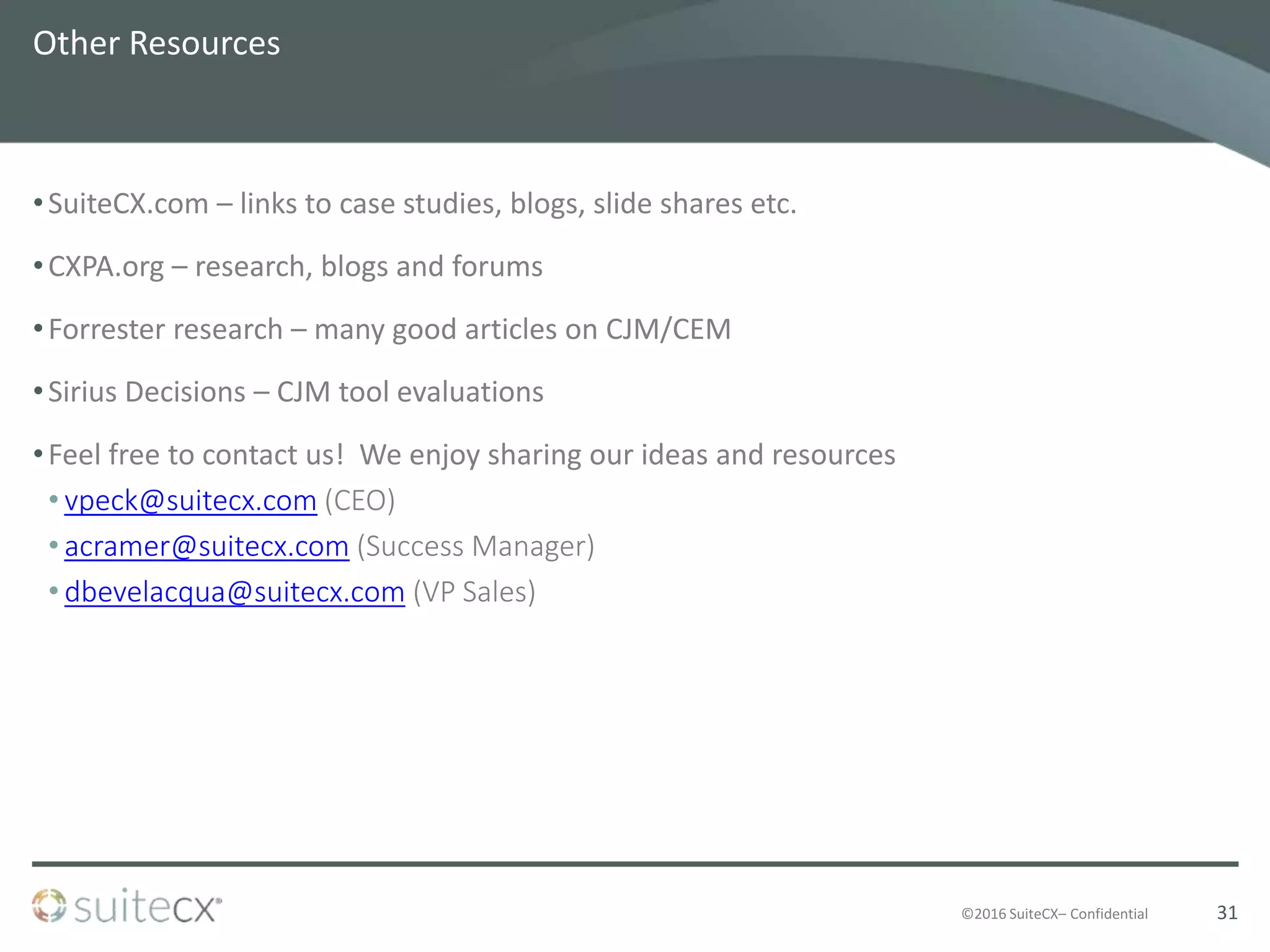
Task: Click the '(Success Manager)' label text
Action: coord(476,547)
